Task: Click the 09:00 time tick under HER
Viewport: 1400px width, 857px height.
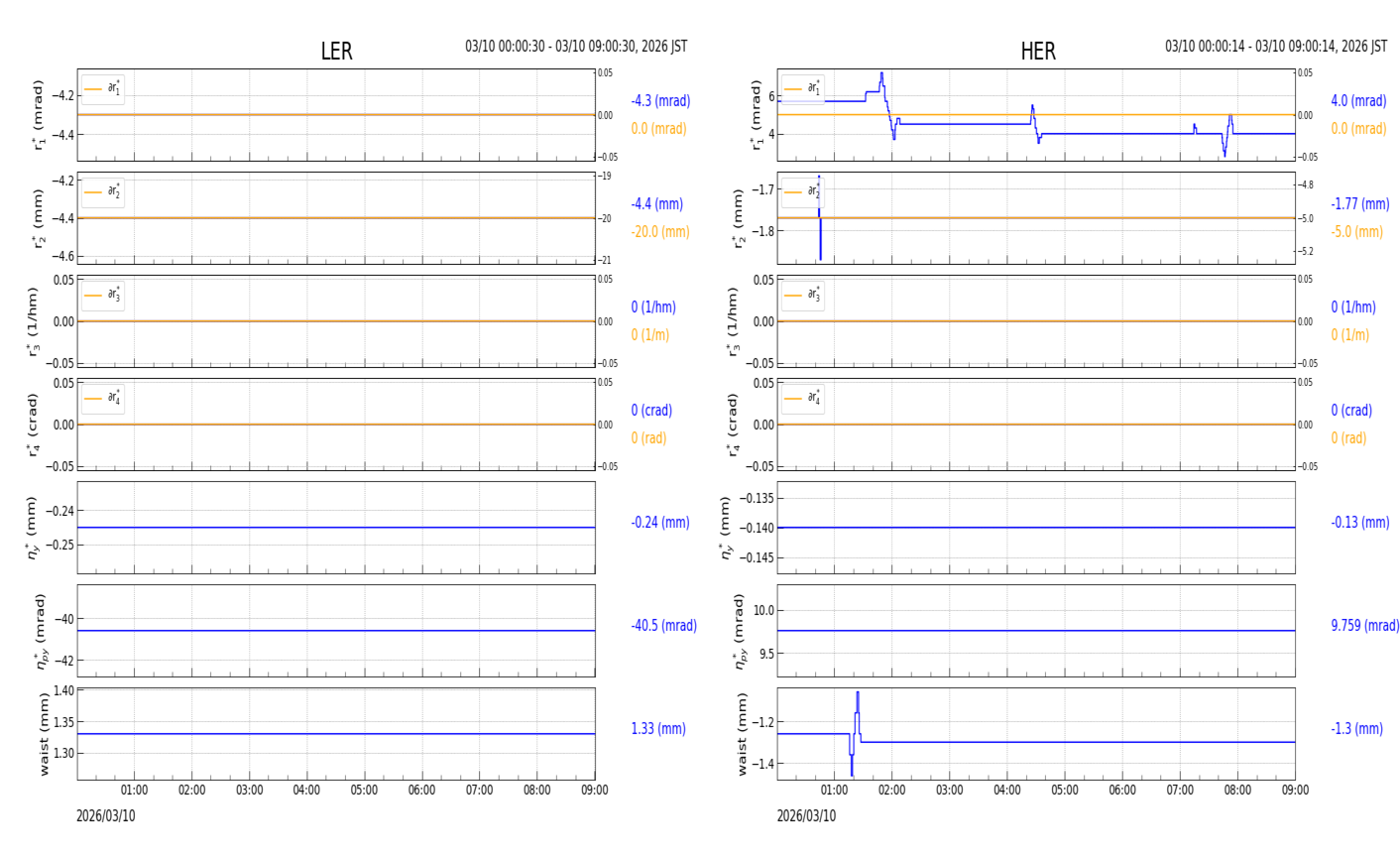Action: pos(1295,791)
